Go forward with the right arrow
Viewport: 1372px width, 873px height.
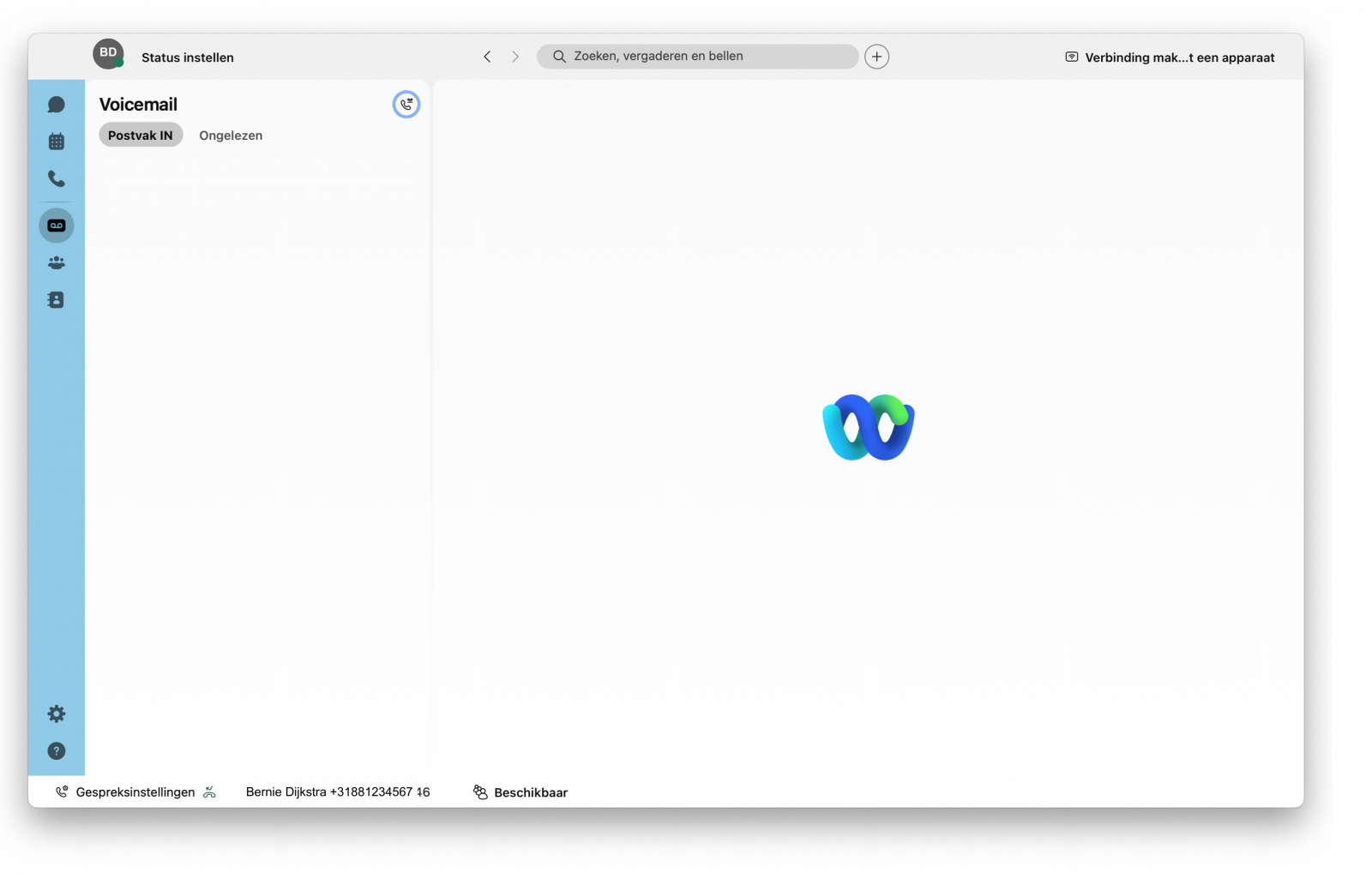tap(515, 57)
